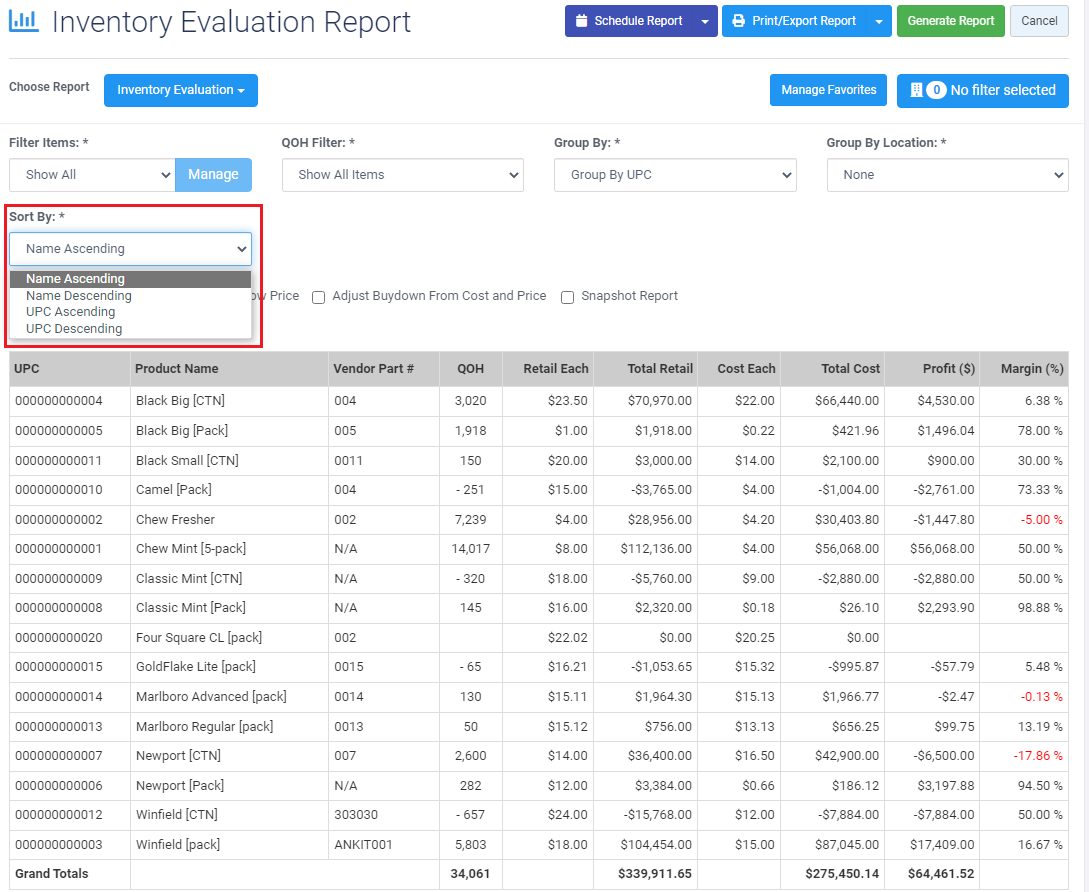Open the Filter Items Show All dropdown
1089x892 pixels.
tap(92, 175)
